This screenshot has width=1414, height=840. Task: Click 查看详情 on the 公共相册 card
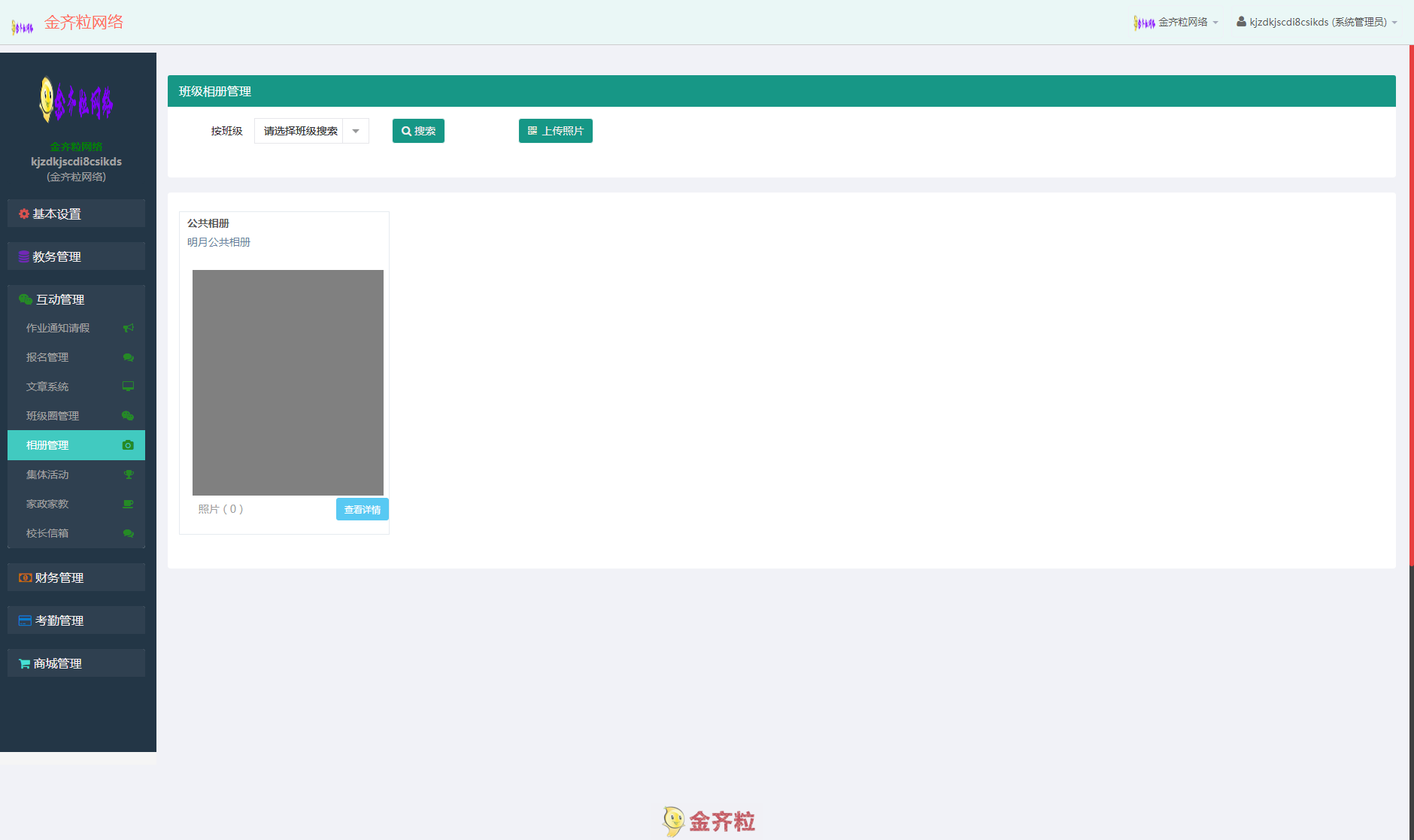363,509
